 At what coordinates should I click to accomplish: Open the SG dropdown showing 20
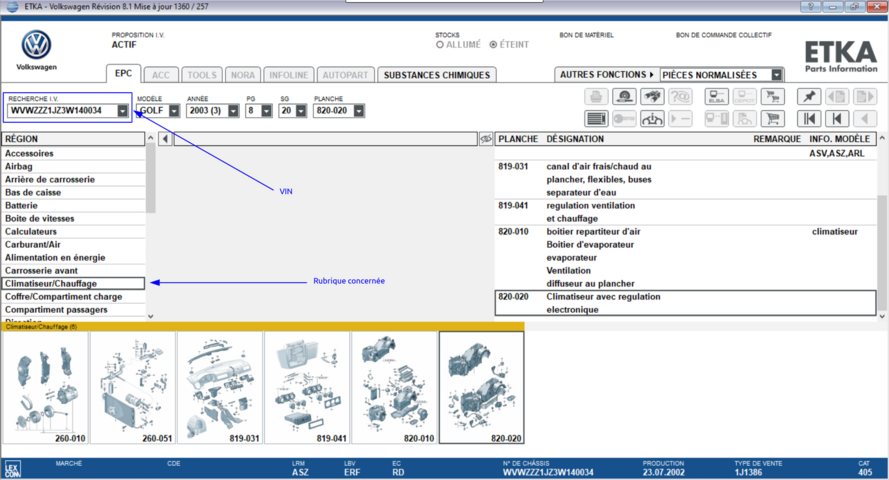(300, 111)
